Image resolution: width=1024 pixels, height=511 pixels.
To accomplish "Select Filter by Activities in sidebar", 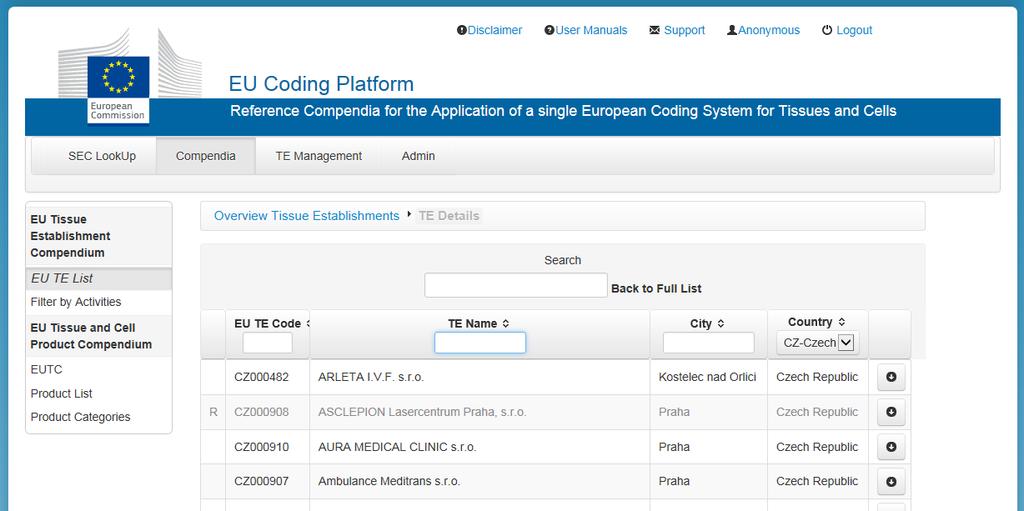I will 76,302.
